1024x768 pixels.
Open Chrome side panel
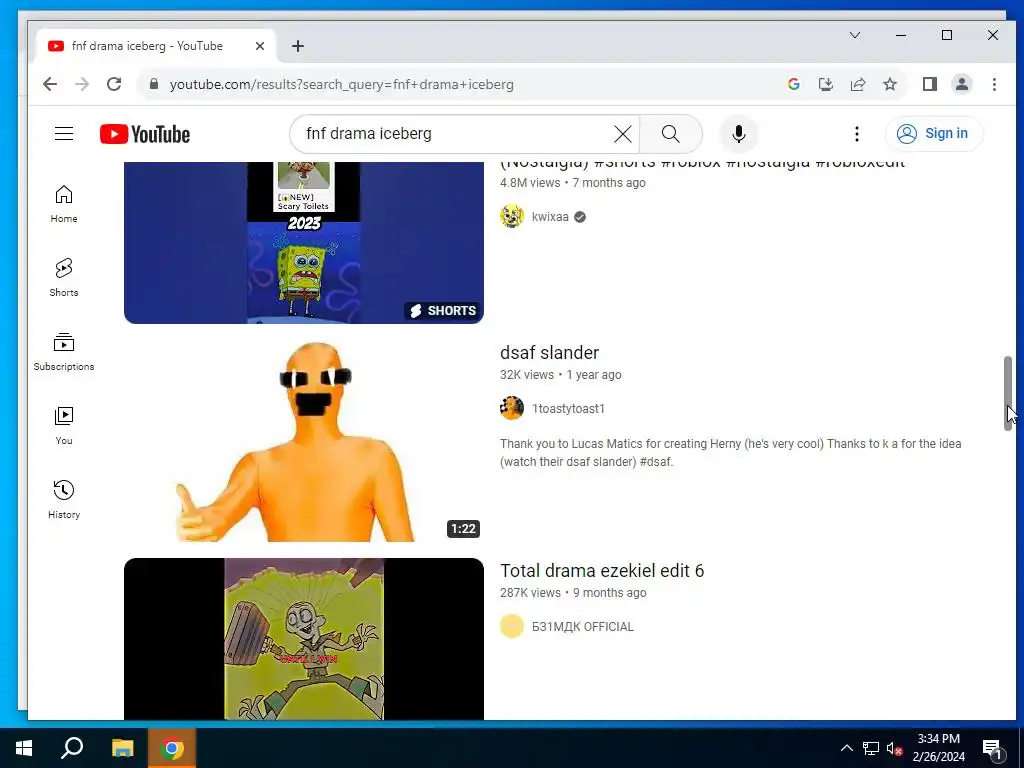click(930, 84)
